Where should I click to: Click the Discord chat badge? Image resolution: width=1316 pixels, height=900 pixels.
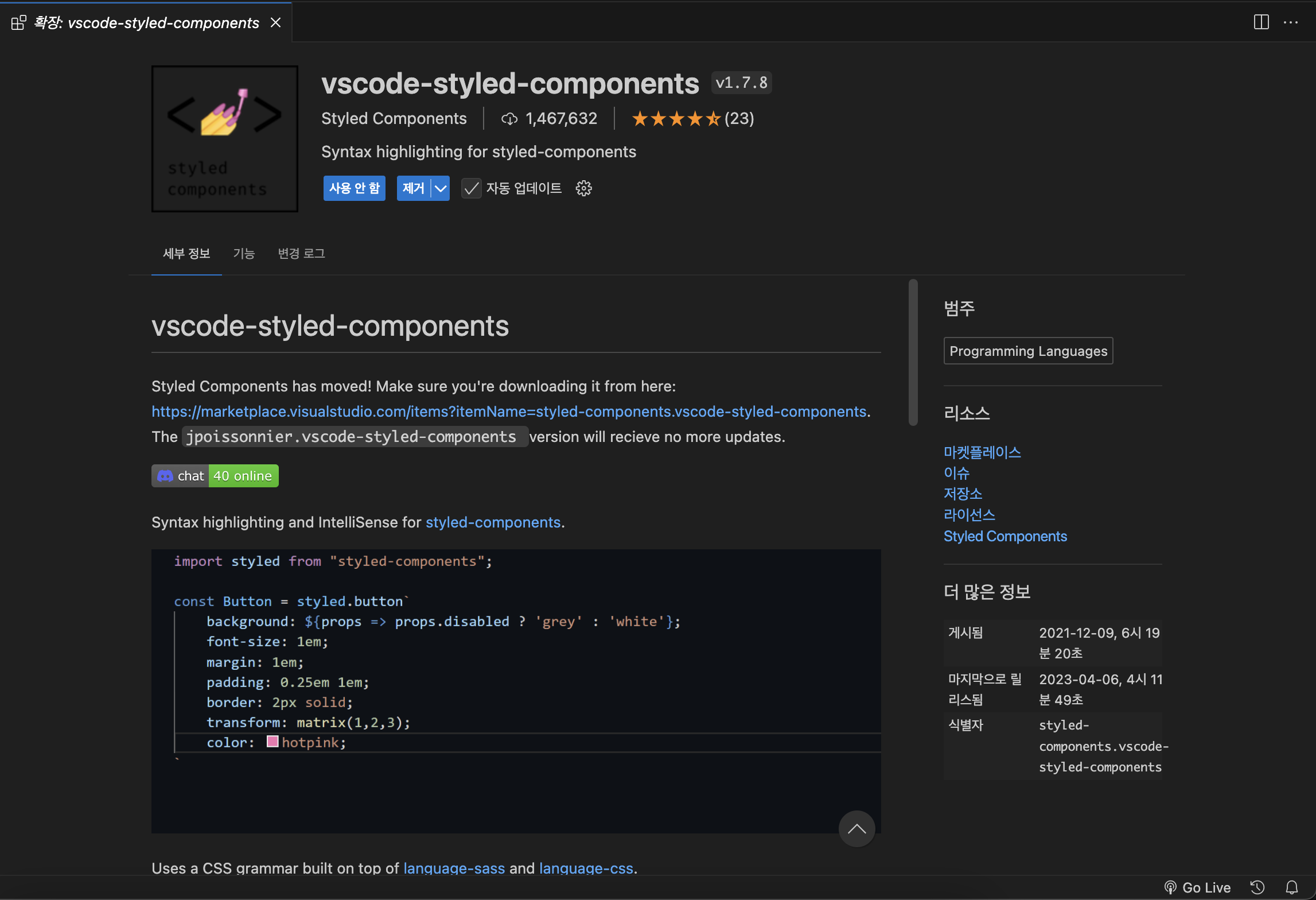[215, 476]
